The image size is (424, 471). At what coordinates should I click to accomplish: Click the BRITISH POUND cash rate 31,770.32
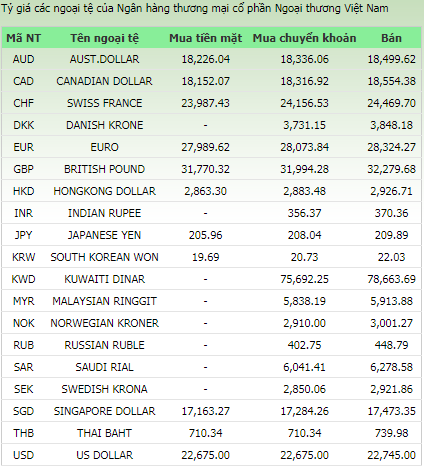205,169
